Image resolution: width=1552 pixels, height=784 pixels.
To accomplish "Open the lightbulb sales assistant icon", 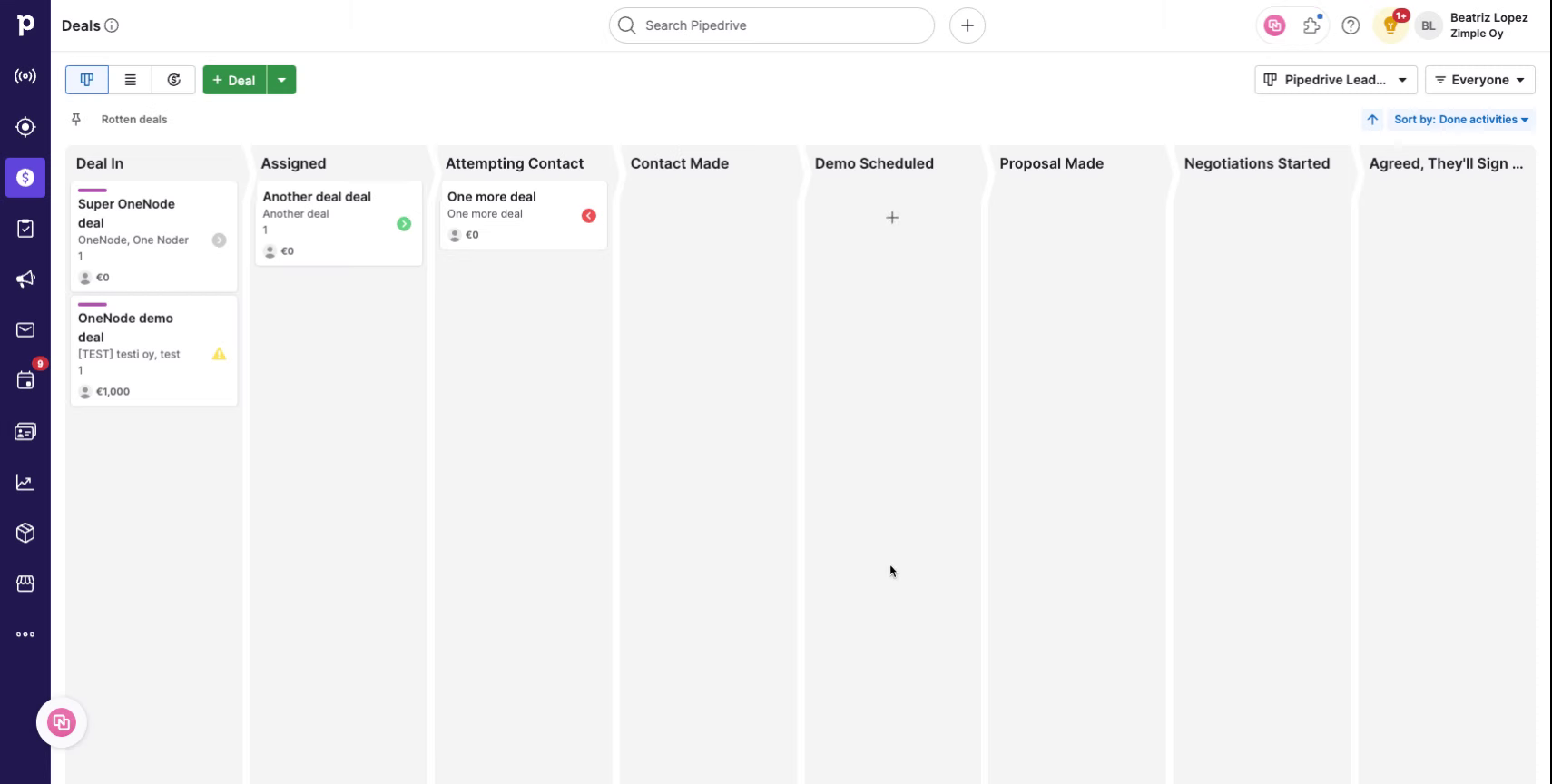I will tap(1390, 25).
